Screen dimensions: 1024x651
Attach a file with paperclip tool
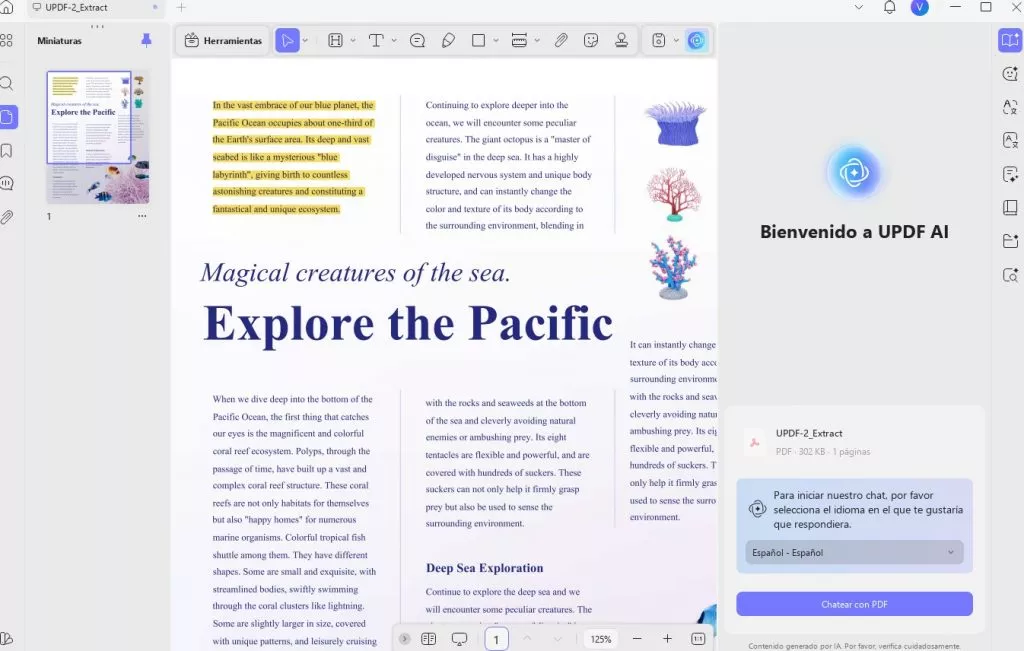(x=561, y=40)
